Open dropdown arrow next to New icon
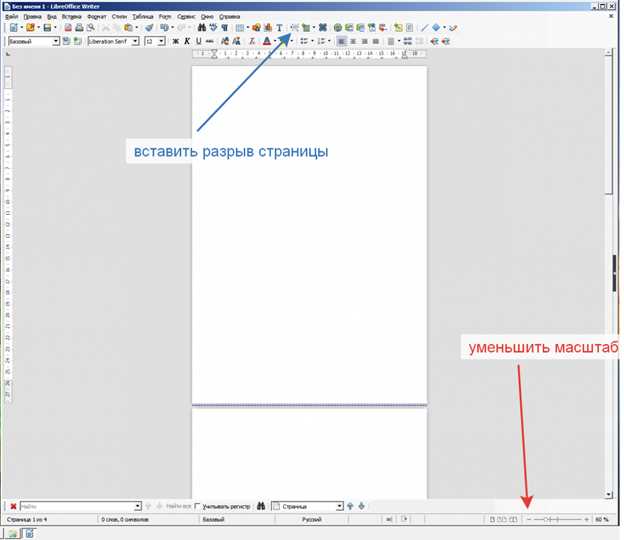Image resolution: width=624 pixels, height=540 pixels. 21,28
